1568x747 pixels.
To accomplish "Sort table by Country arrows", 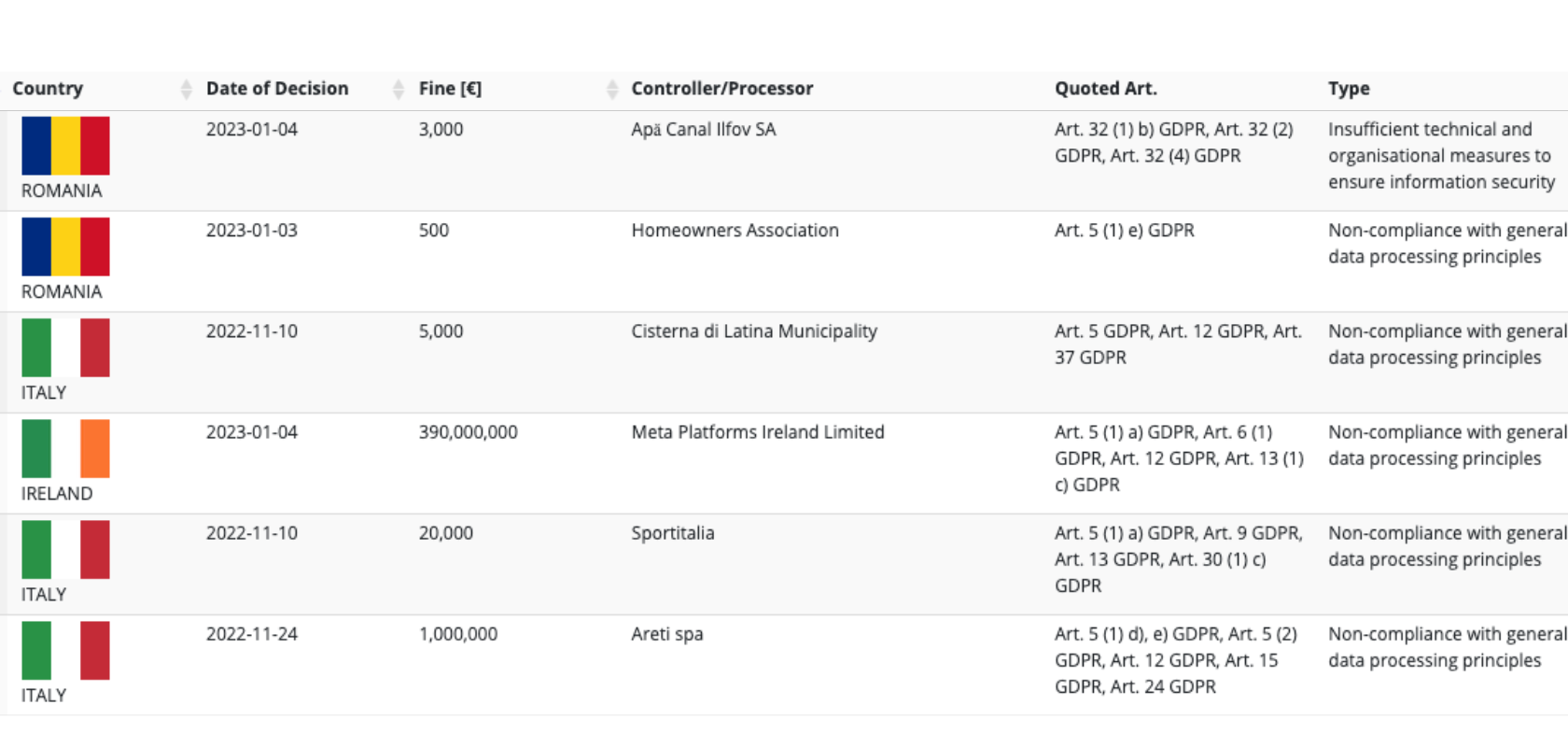I will pyautogui.click(x=186, y=89).
